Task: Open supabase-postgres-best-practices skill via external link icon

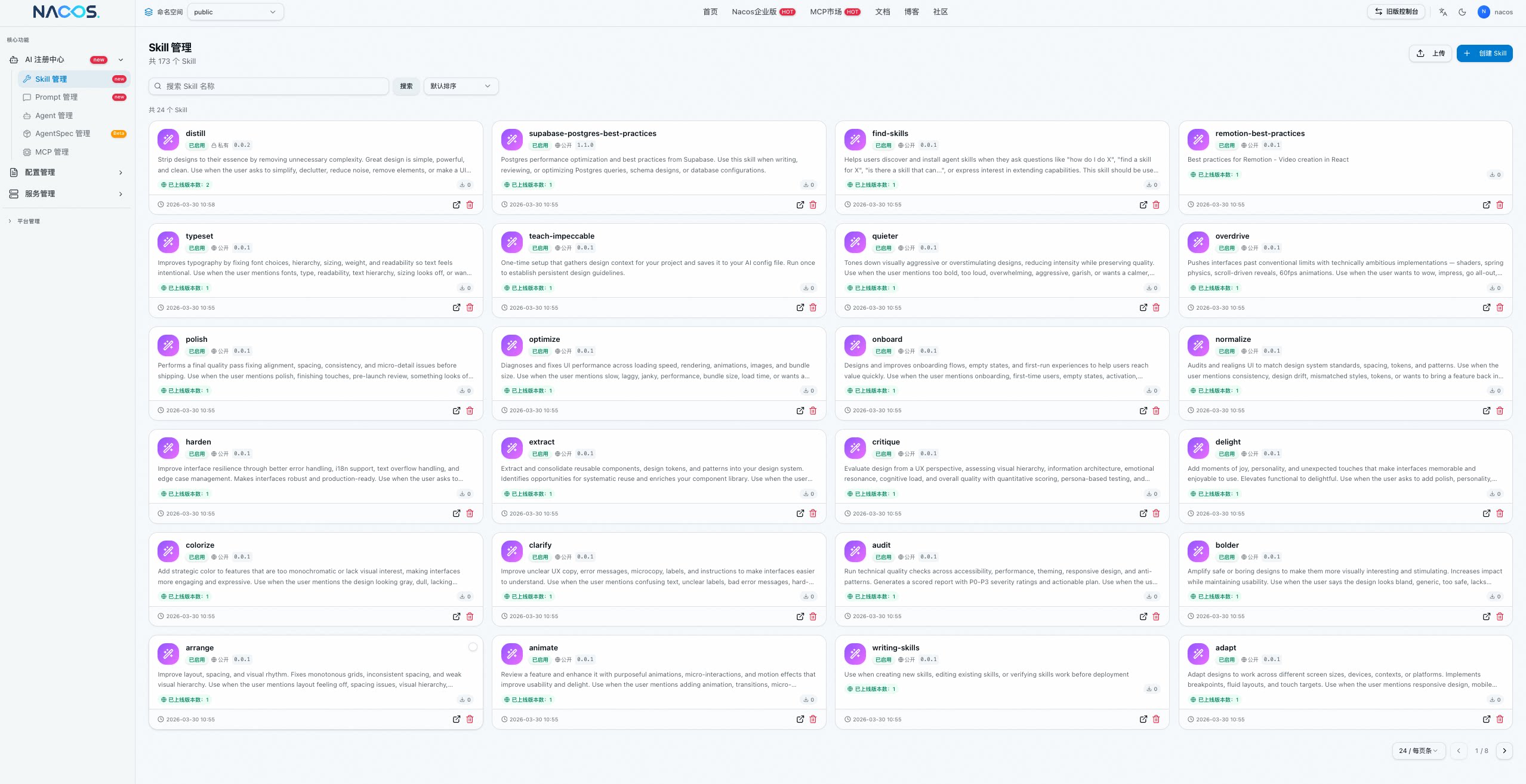Action: (x=800, y=205)
